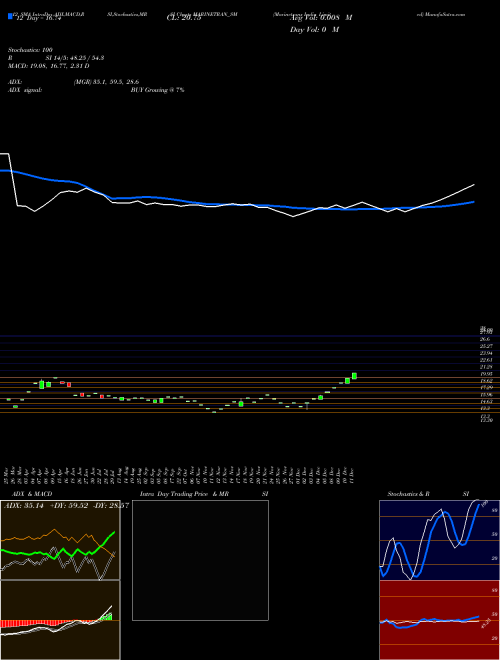The image size is (500, 660).
Task: Click the 'MACD: 19.08, 16.77, 2.31 D' line
Action: point(49,66)
